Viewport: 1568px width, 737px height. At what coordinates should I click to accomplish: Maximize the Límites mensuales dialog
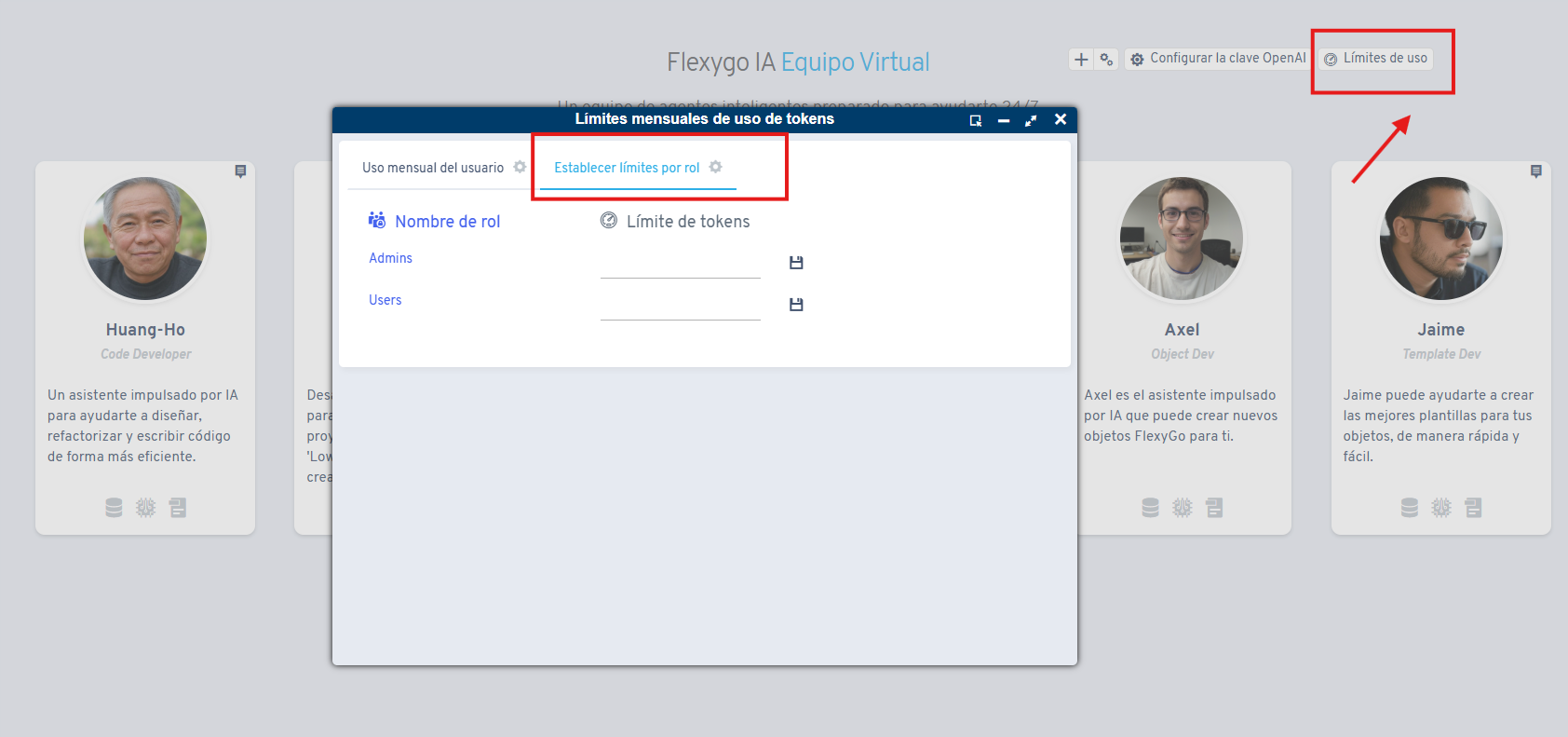tap(1031, 120)
